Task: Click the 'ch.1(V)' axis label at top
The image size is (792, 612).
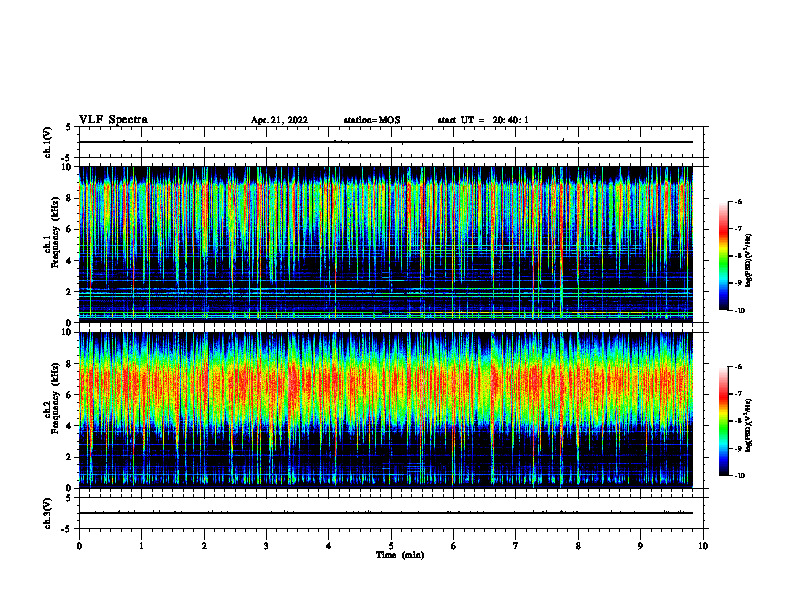Action: [47, 142]
